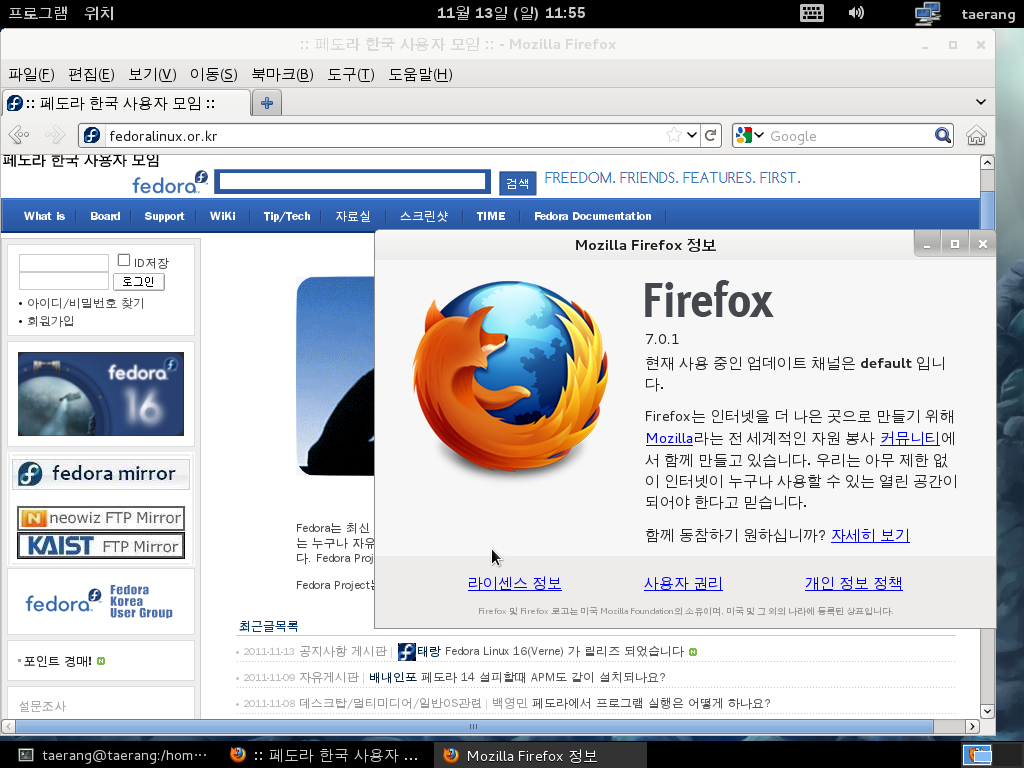Image resolution: width=1024 pixels, height=768 pixels.
Task: Click the notification tray icon at bottom right
Action: (978, 755)
